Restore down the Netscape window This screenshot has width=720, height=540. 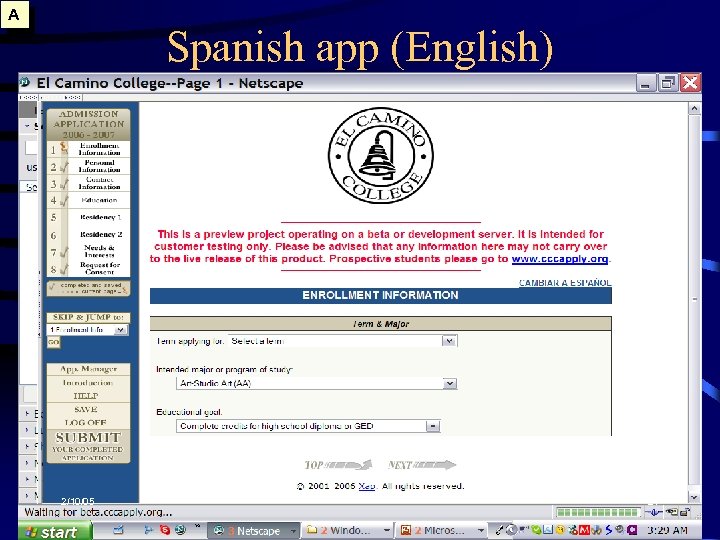click(x=667, y=83)
